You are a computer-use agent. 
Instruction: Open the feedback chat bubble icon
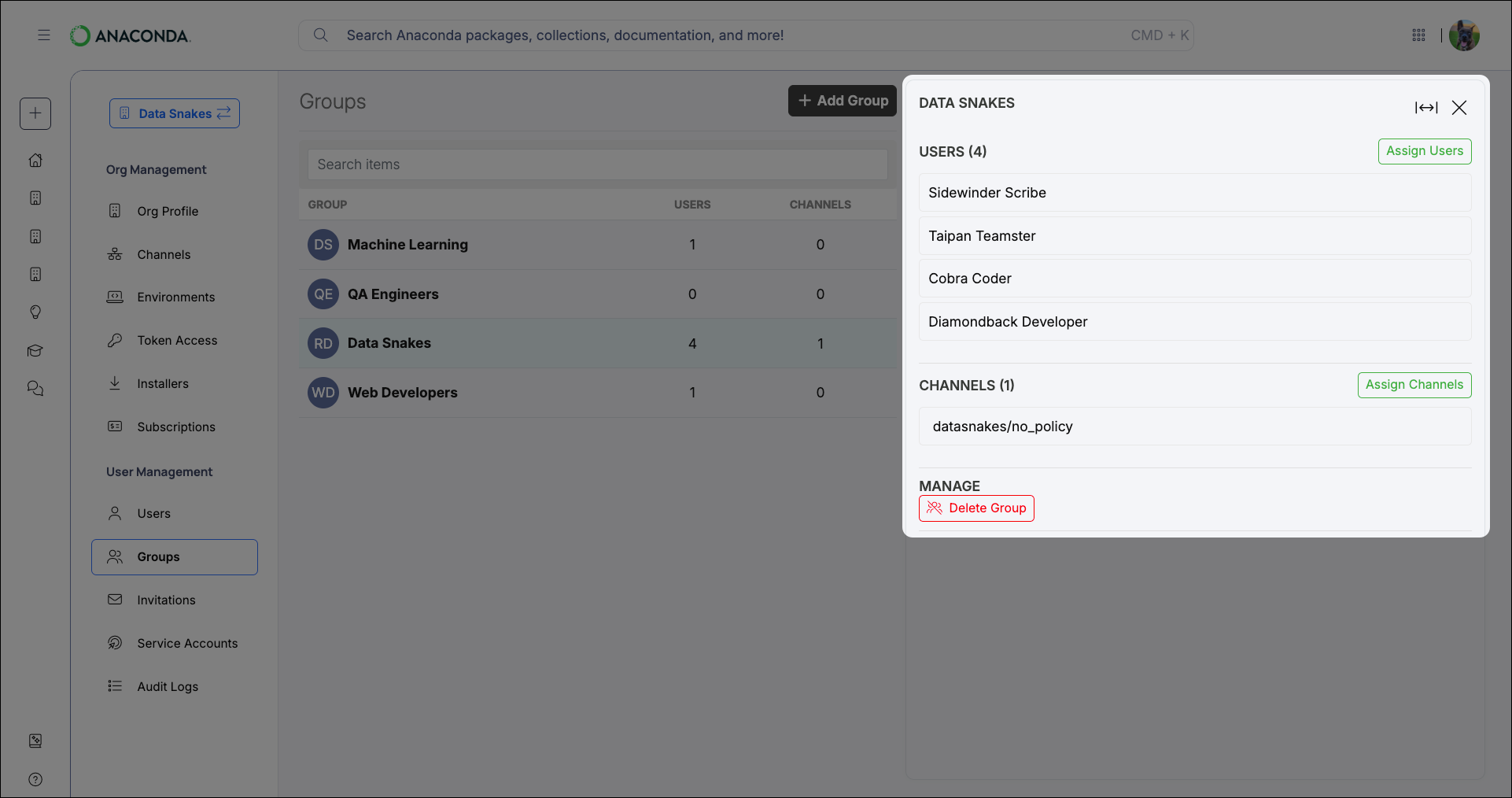point(35,387)
